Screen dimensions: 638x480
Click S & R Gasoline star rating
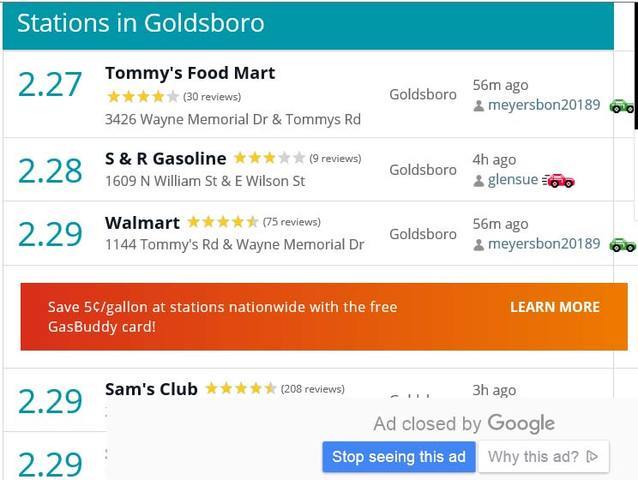point(269,158)
